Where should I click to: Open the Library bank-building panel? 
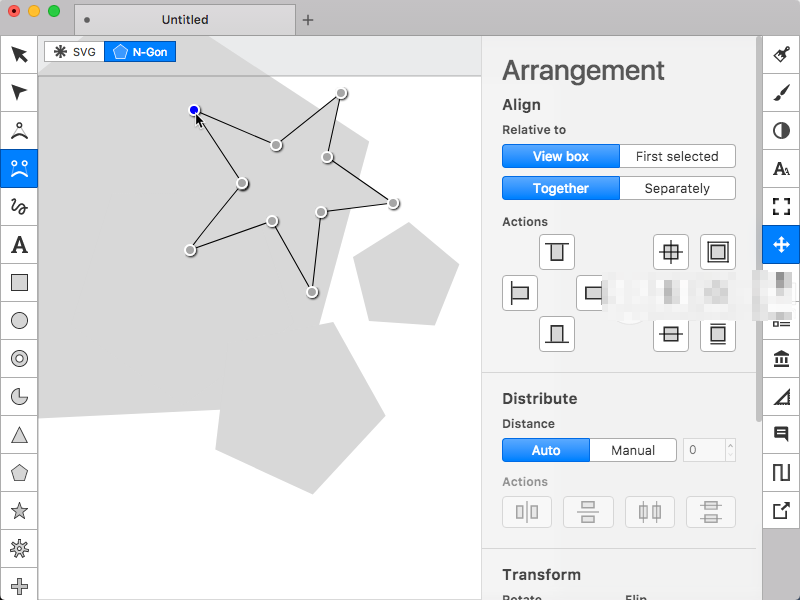coord(781,358)
